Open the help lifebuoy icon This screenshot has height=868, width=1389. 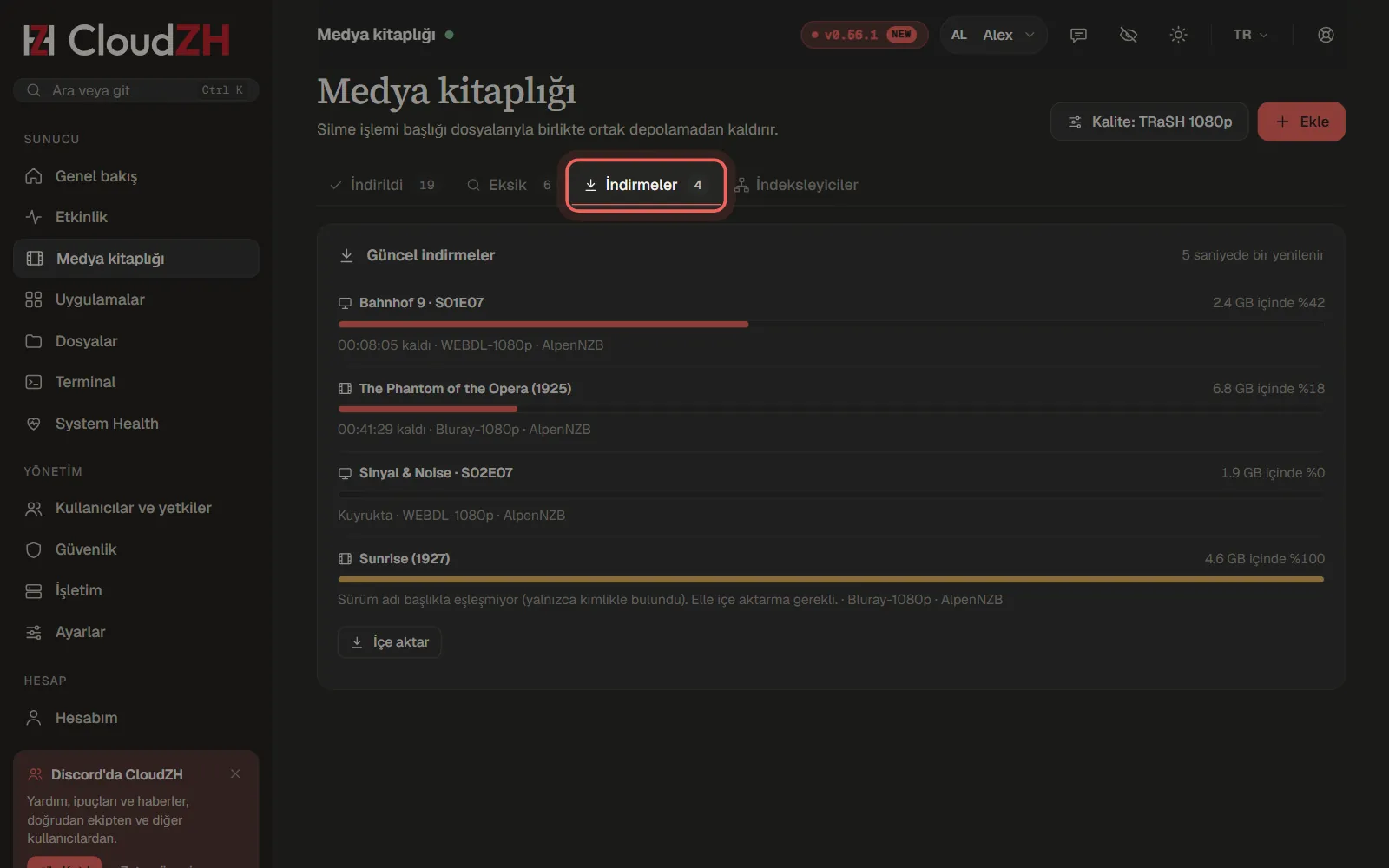click(1326, 35)
